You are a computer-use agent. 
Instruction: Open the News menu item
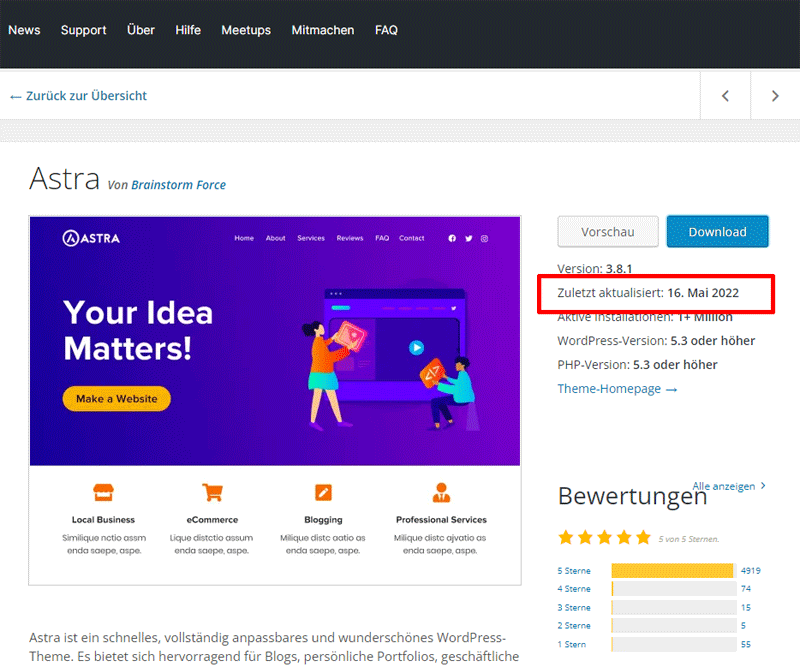pyautogui.click(x=24, y=30)
